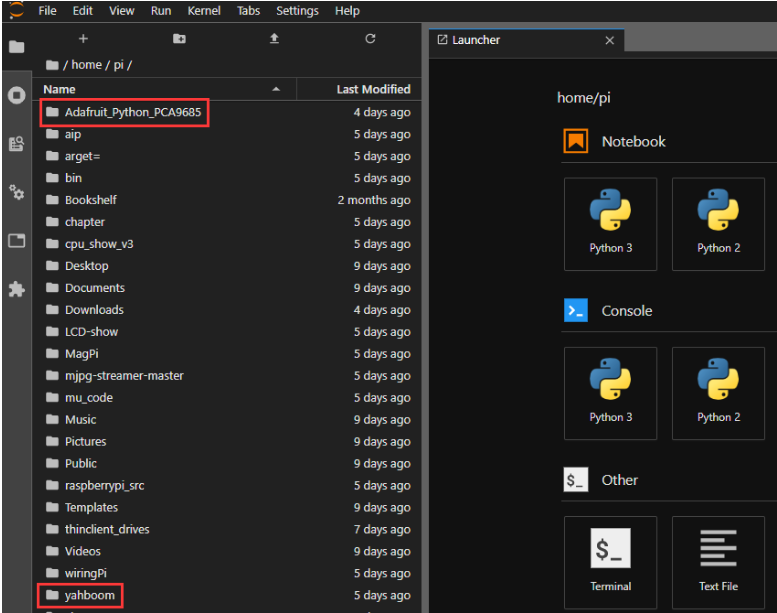Select the yahboom folder
This screenshot has height=613, width=777.
[227, 595]
